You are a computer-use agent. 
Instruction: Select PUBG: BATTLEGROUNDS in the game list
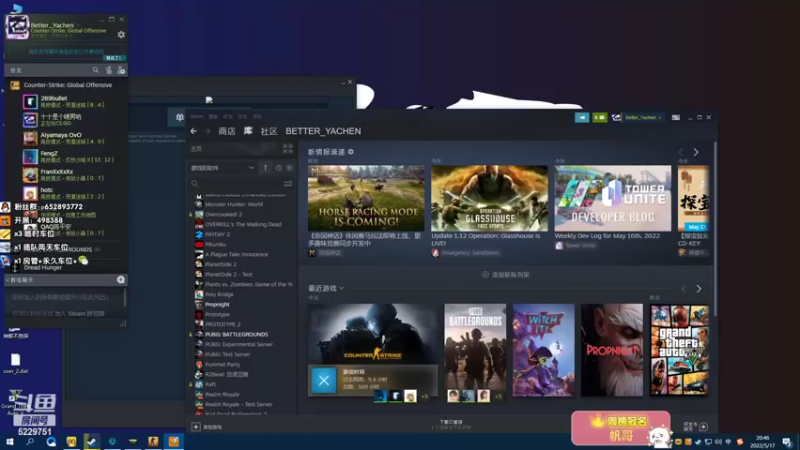[236, 334]
